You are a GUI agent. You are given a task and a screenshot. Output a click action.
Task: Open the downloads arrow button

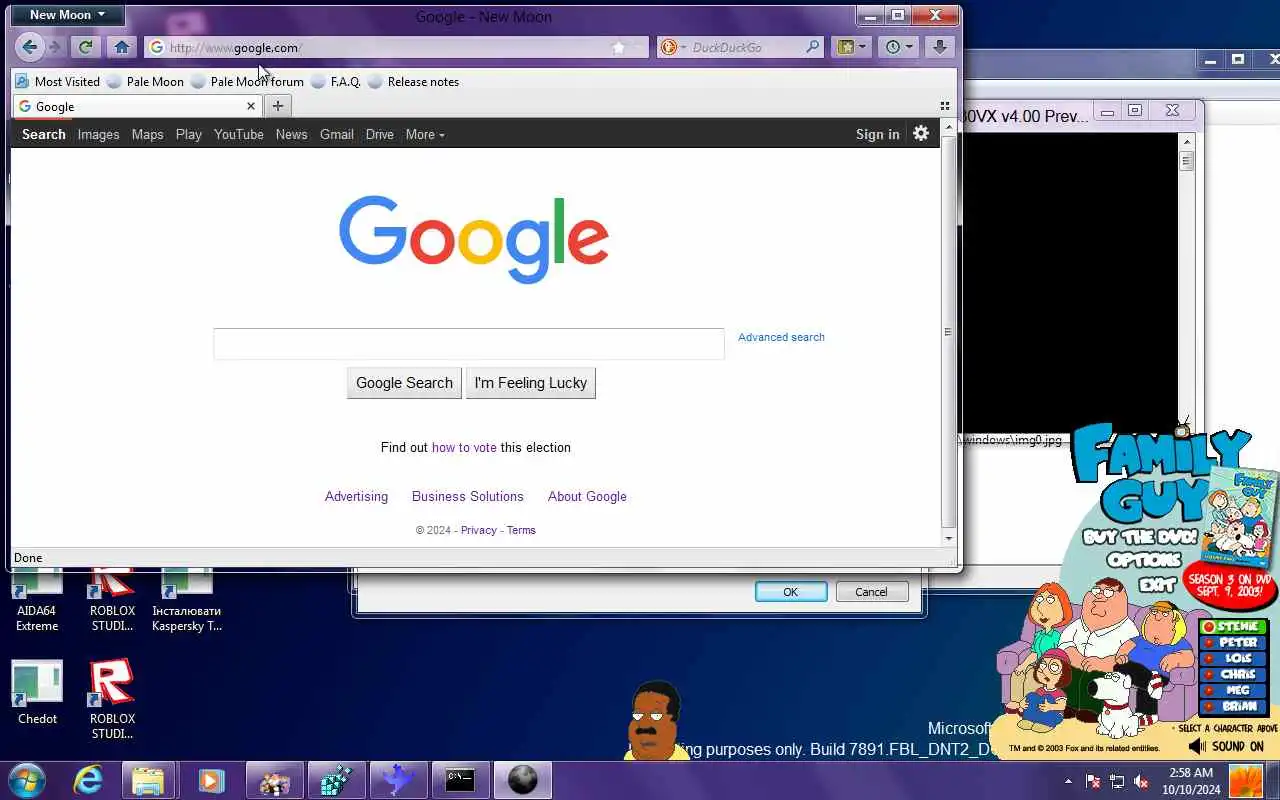pos(939,47)
